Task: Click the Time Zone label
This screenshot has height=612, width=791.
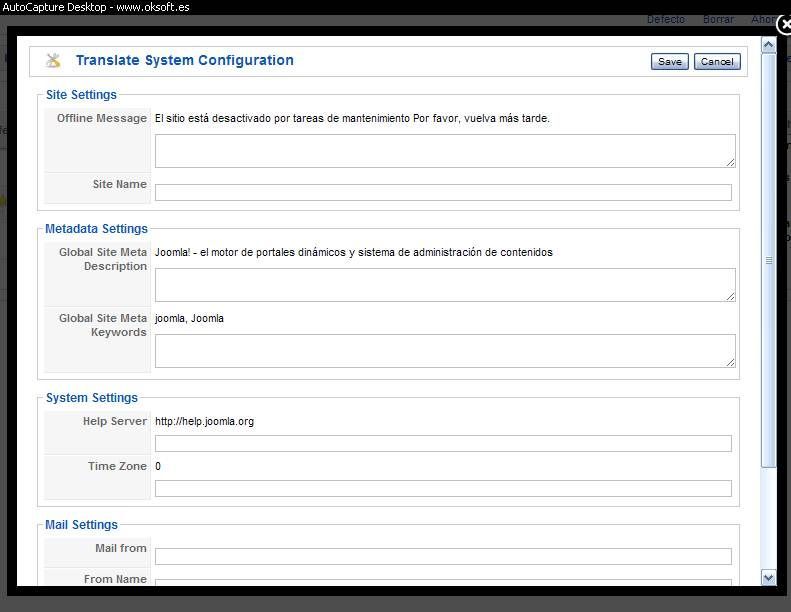Action: tap(117, 466)
